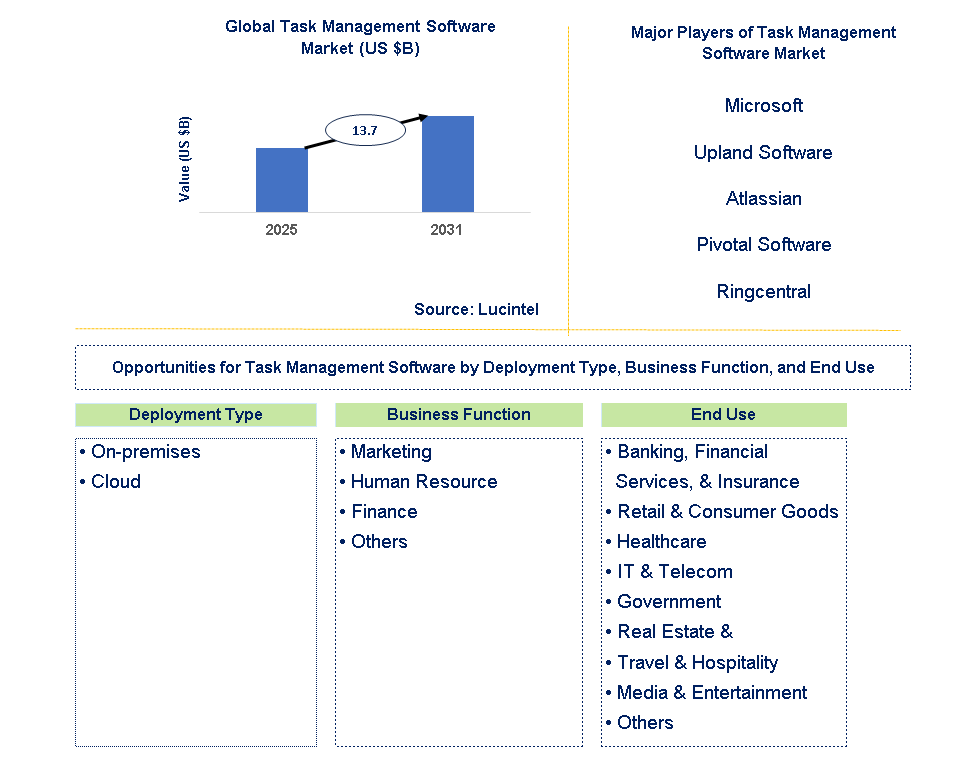This screenshot has height=767, width=975.
Task: Select the Human Resource bullet item
Action: click(x=419, y=481)
